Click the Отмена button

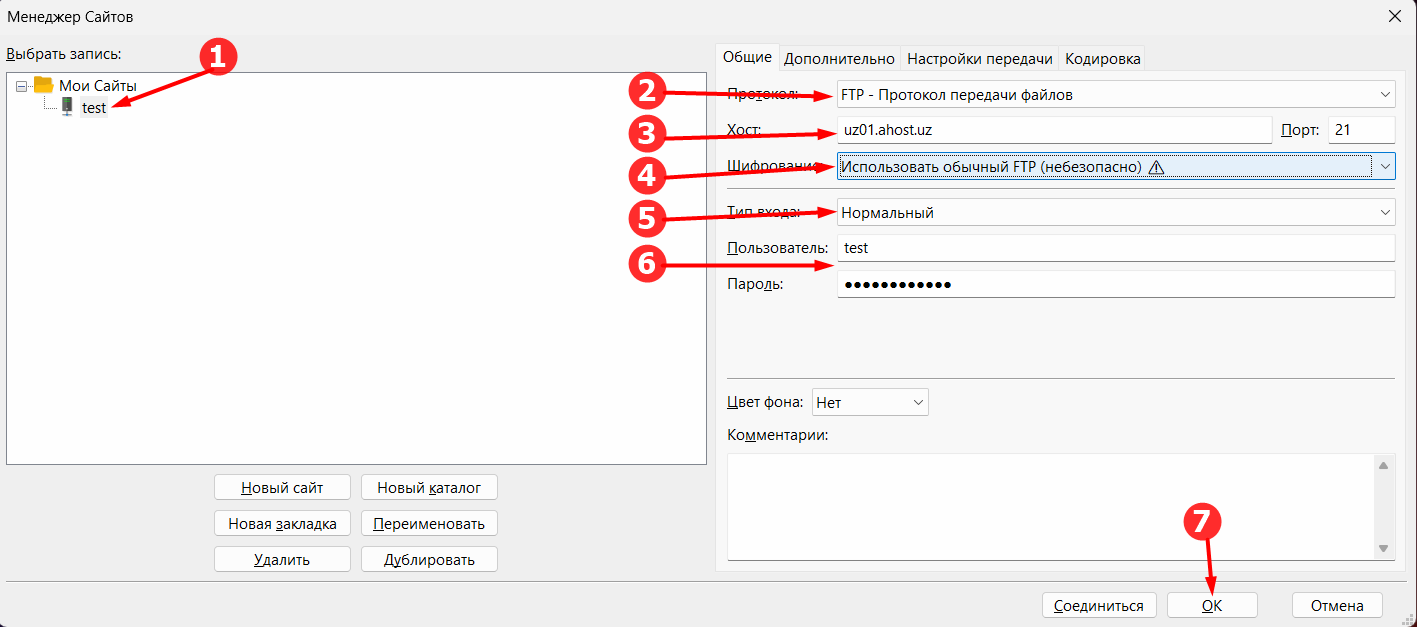(1337, 605)
